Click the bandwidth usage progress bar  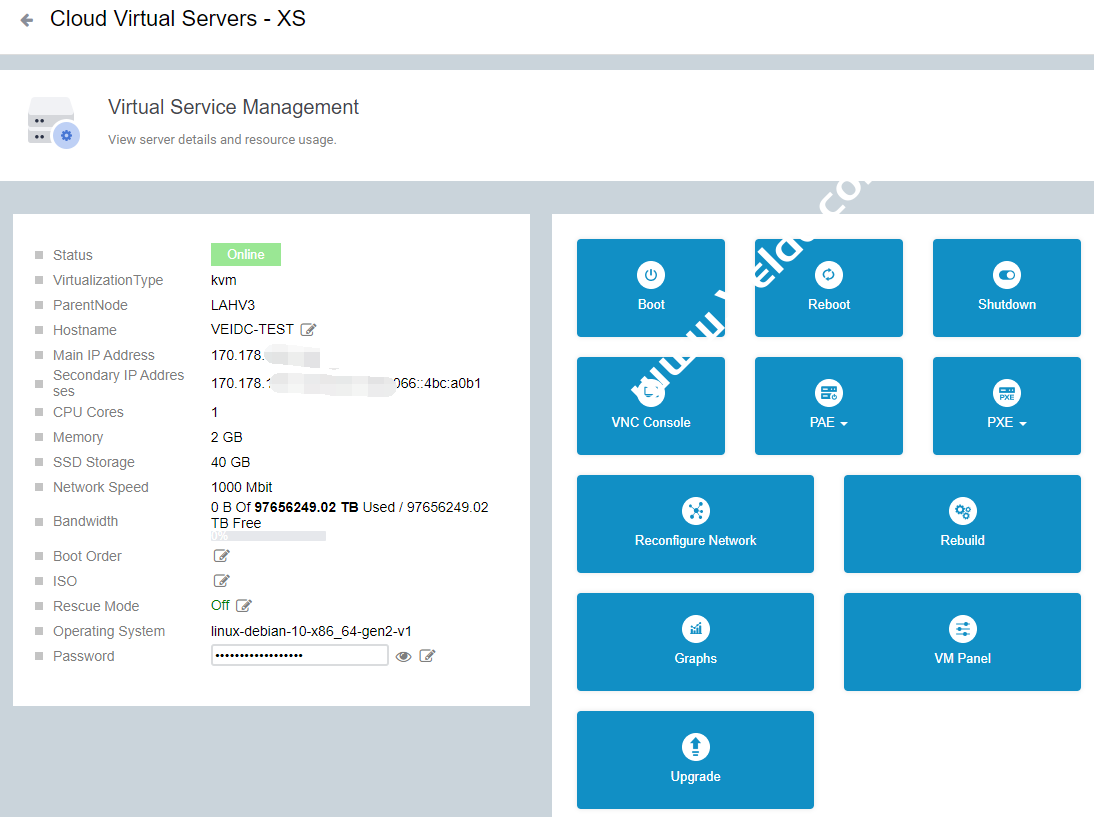click(x=268, y=536)
